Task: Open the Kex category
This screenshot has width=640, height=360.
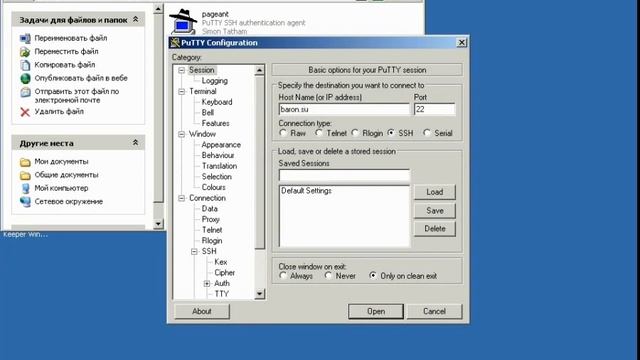Action: coord(221,262)
